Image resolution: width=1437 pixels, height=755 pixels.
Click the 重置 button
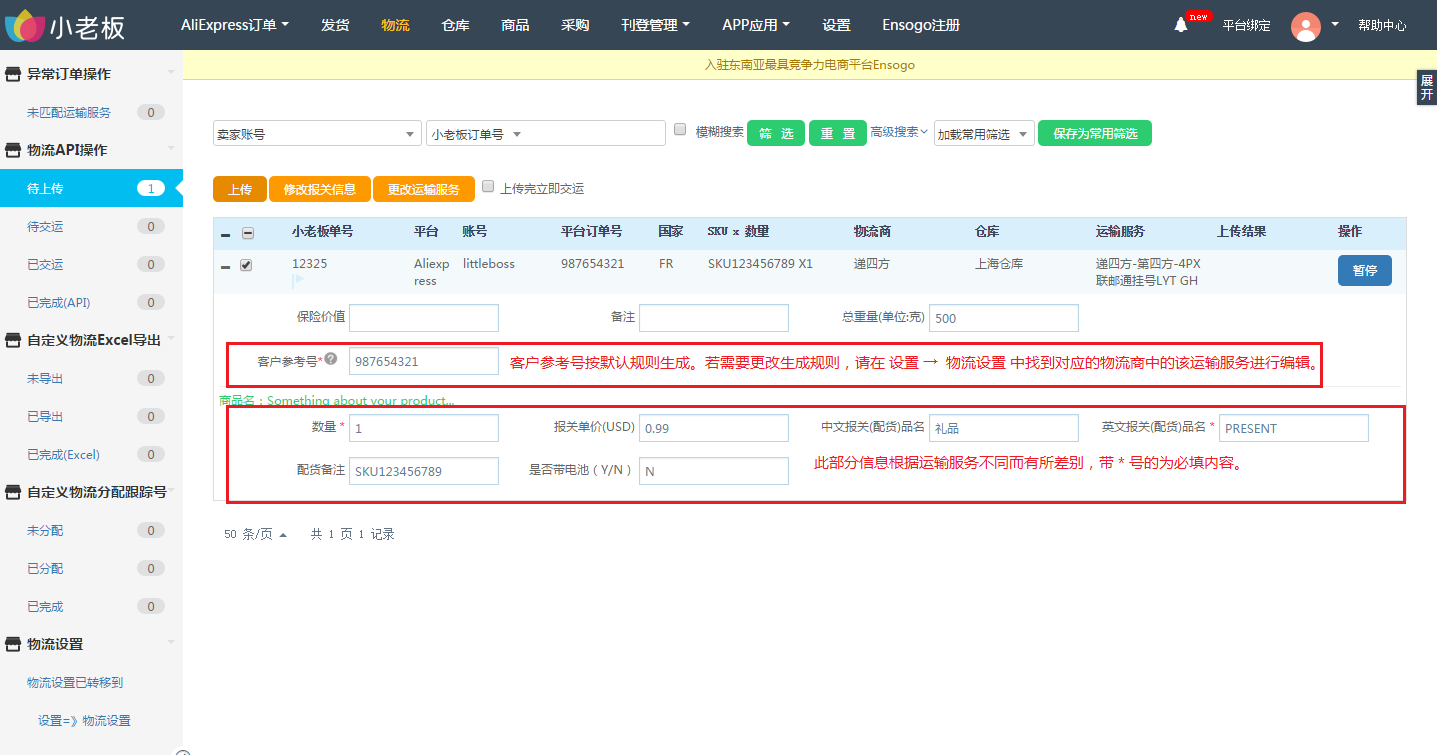coord(838,133)
